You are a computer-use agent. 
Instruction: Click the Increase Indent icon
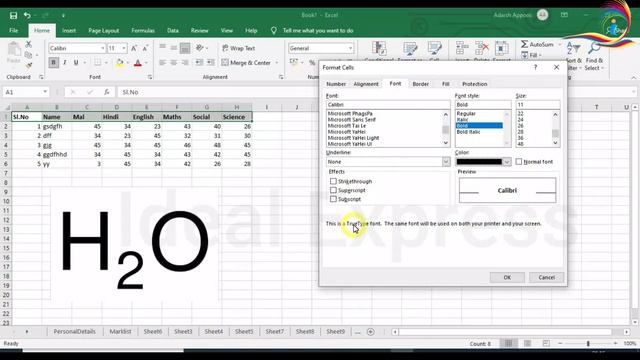click(210, 62)
